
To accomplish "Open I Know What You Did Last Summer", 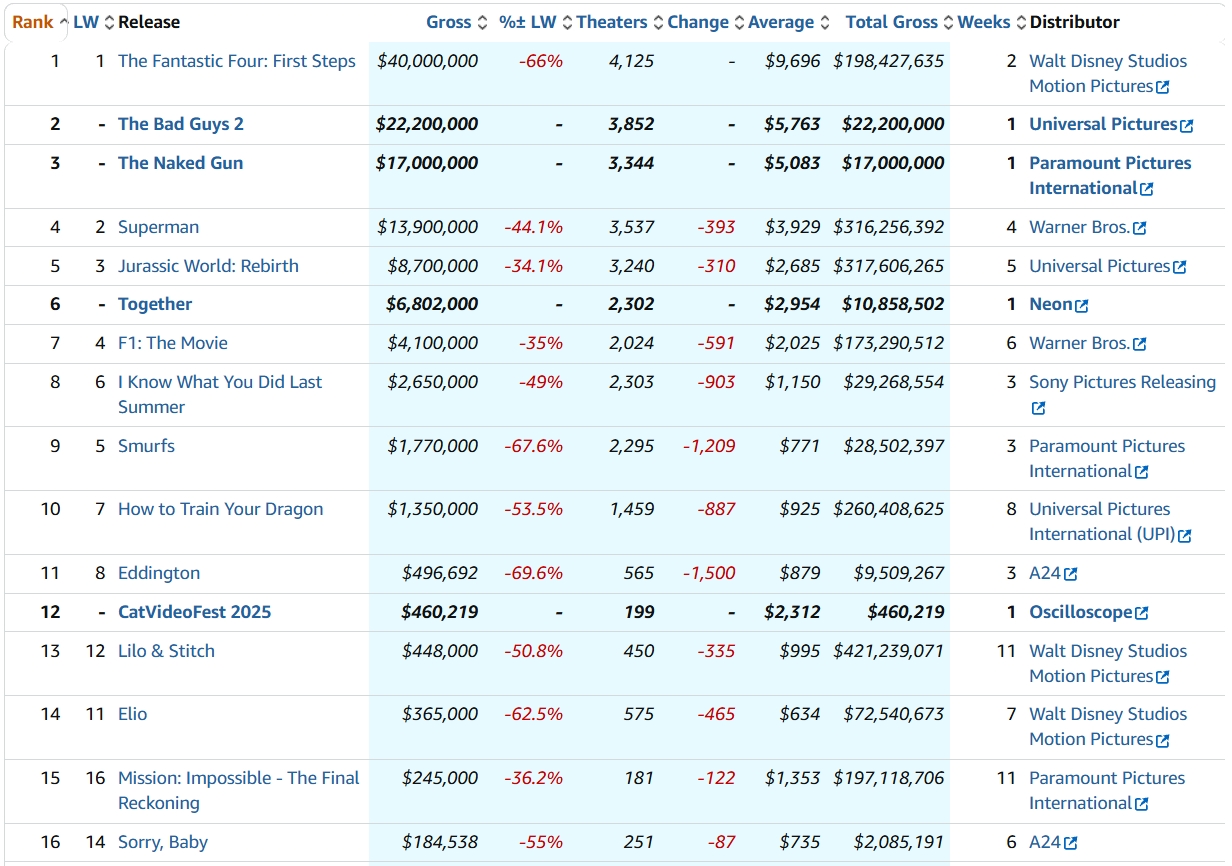I will coord(220,394).
